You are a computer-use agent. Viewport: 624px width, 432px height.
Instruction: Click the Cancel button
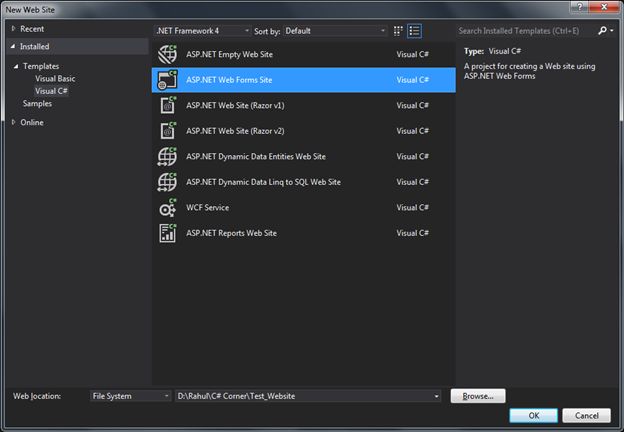(x=586, y=416)
